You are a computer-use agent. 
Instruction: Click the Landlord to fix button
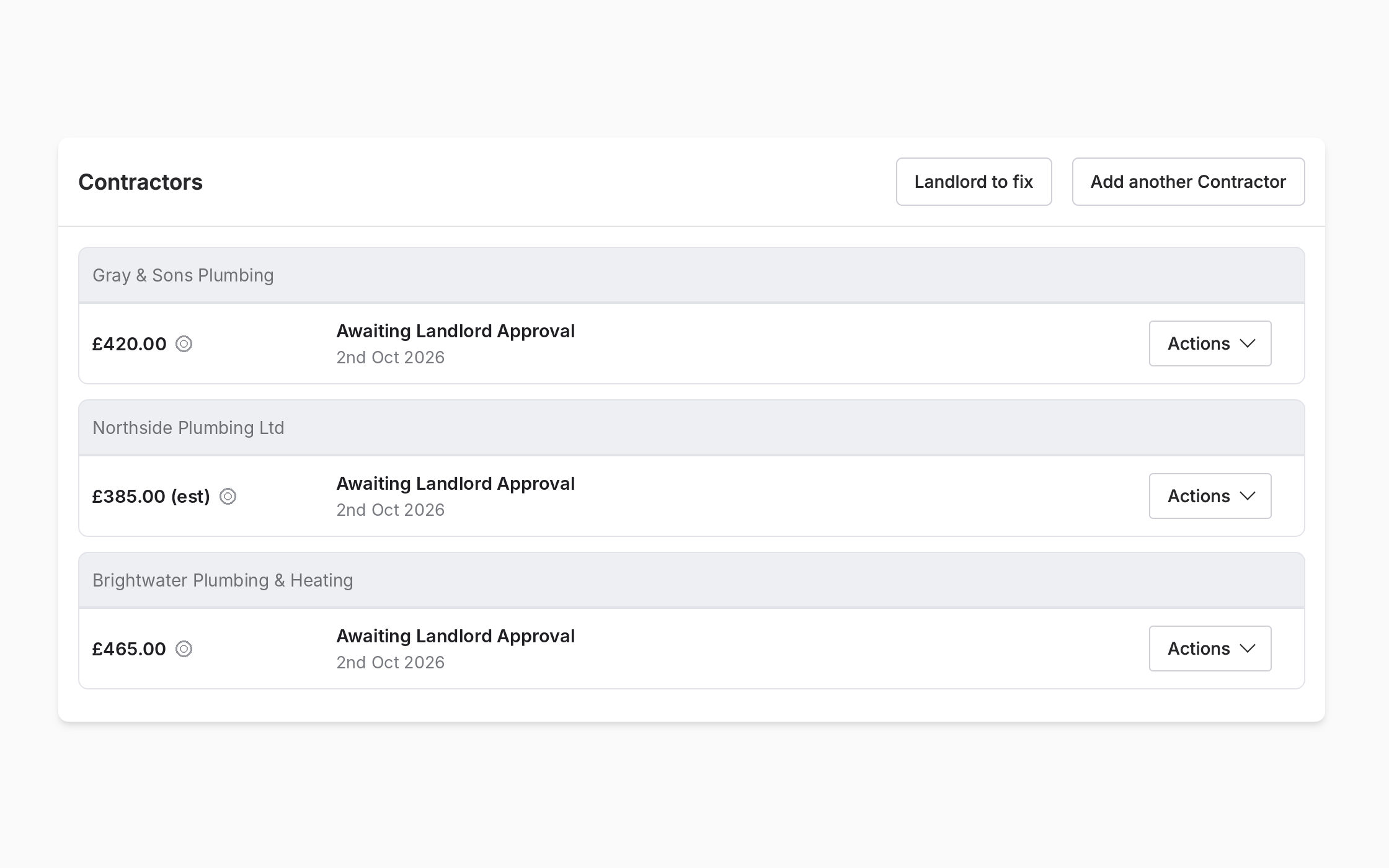[x=974, y=182]
